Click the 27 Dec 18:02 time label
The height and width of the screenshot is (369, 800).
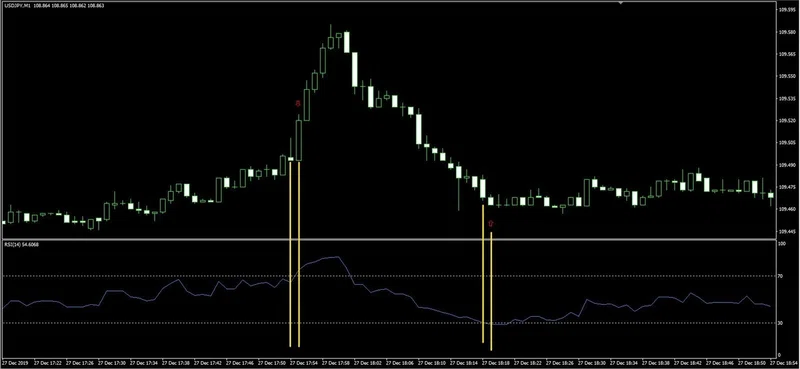(x=367, y=363)
